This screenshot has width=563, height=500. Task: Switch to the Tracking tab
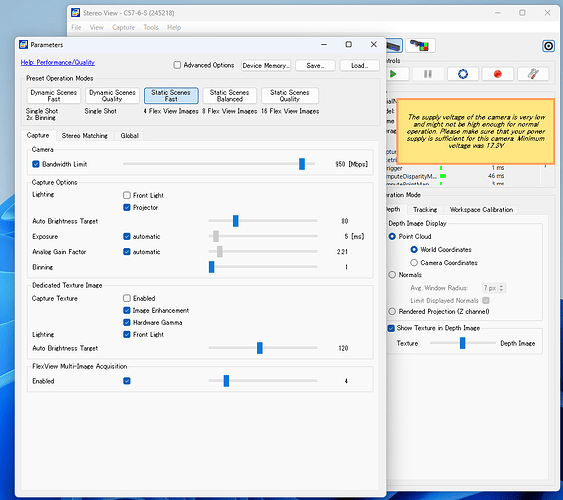click(x=425, y=210)
